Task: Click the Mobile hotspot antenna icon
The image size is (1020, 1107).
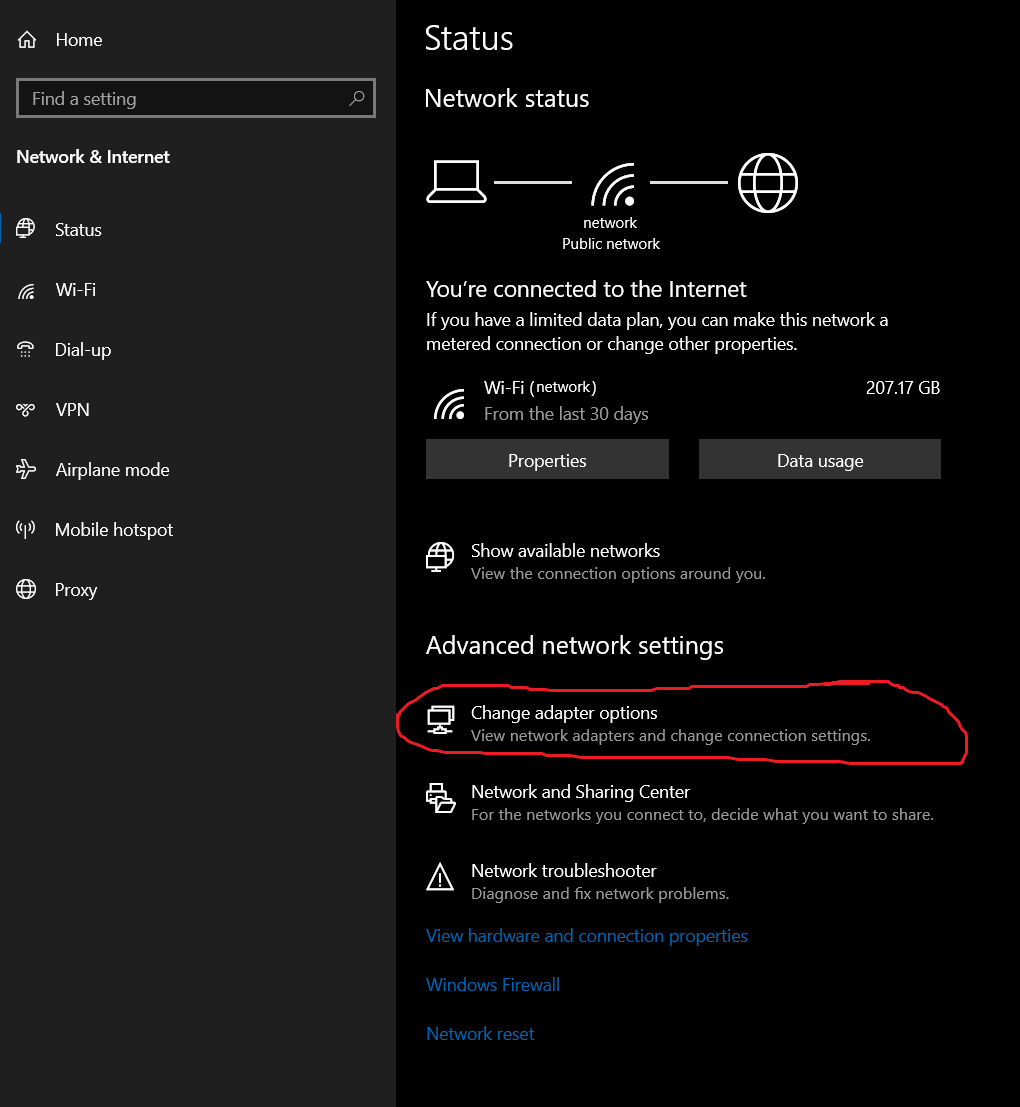Action: coord(25,529)
